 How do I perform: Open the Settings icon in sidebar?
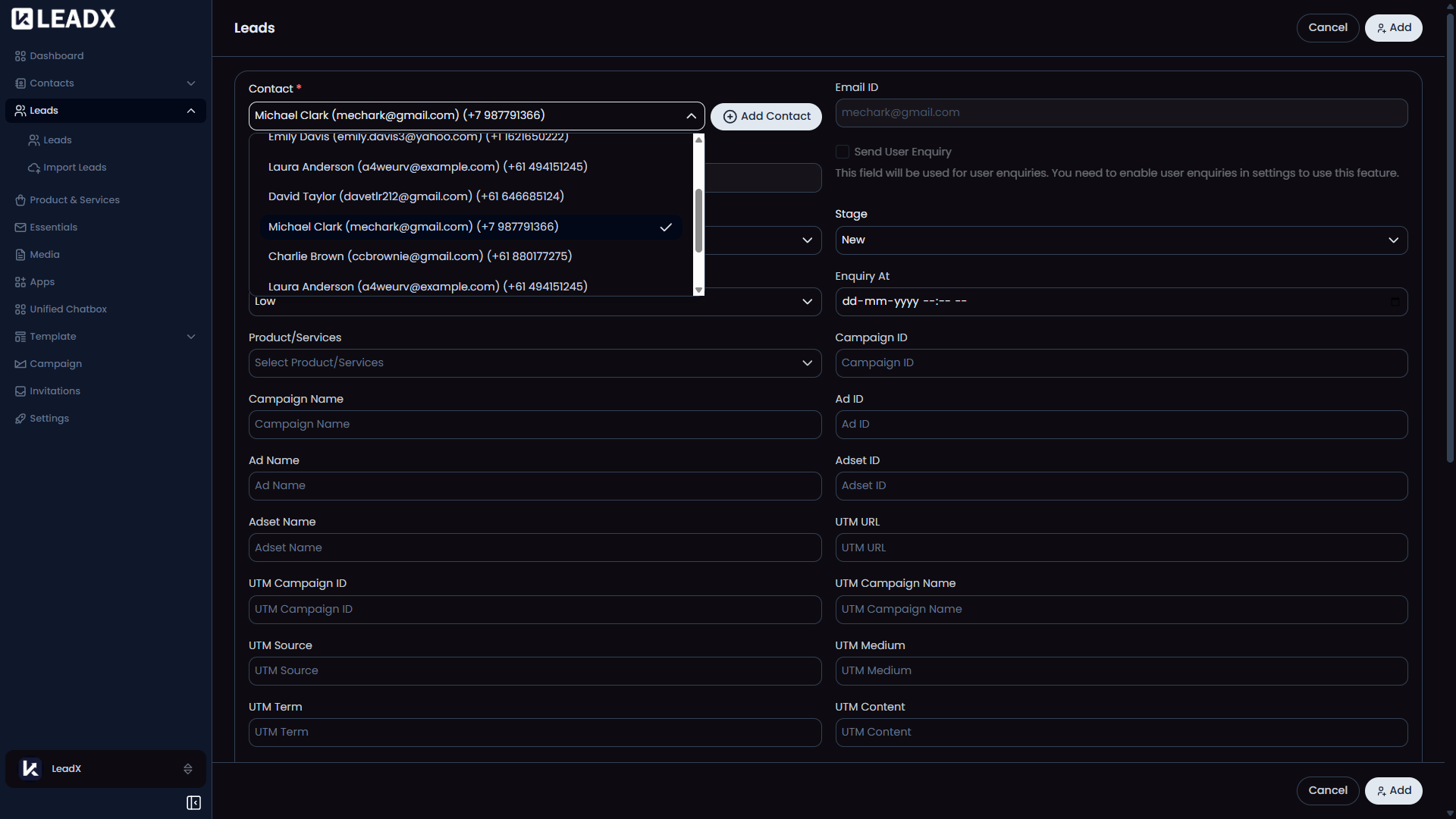coord(20,419)
